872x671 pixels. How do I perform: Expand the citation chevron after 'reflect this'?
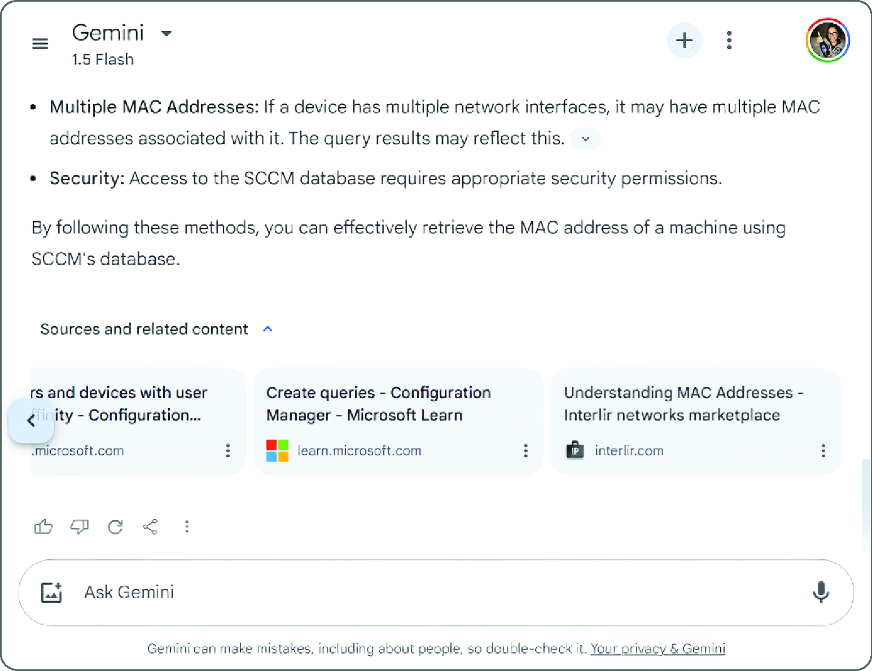coord(586,139)
